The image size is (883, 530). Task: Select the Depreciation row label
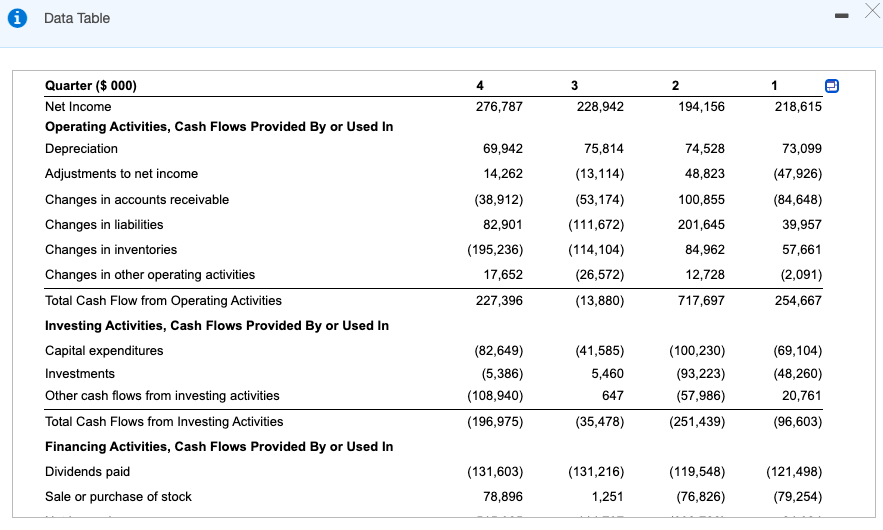pos(82,149)
